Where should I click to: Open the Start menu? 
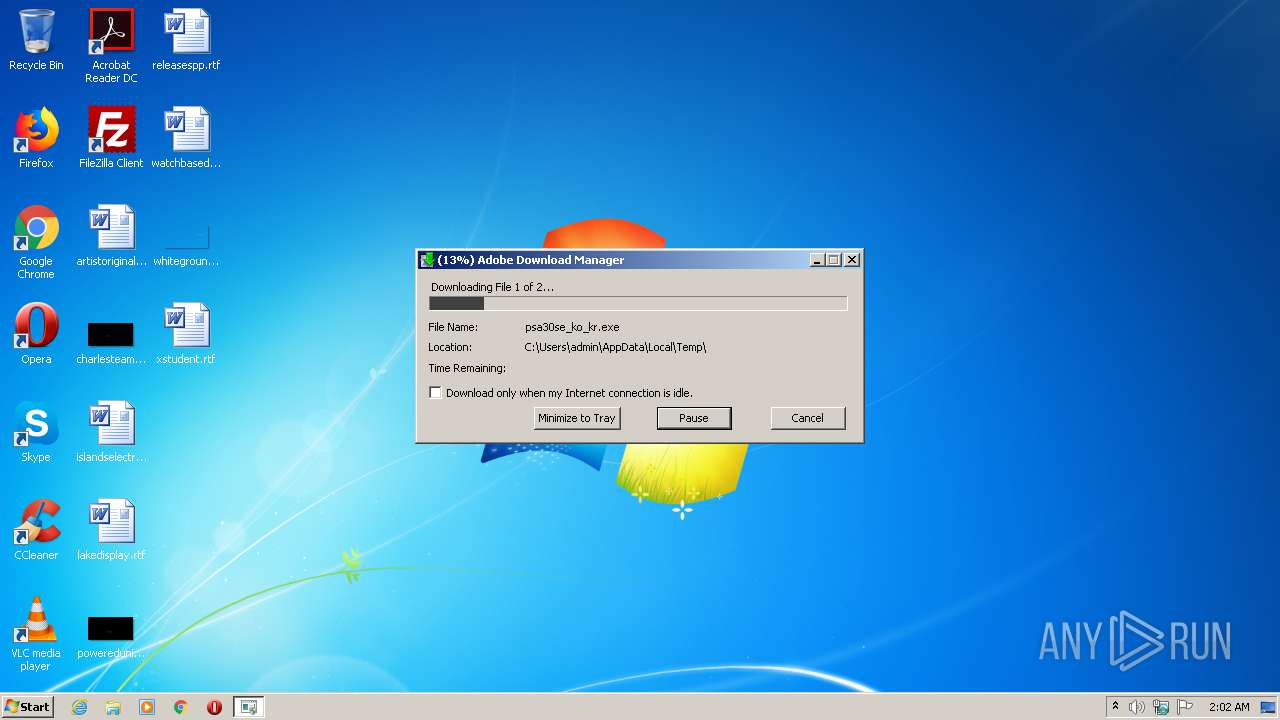pyautogui.click(x=27, y=707)
